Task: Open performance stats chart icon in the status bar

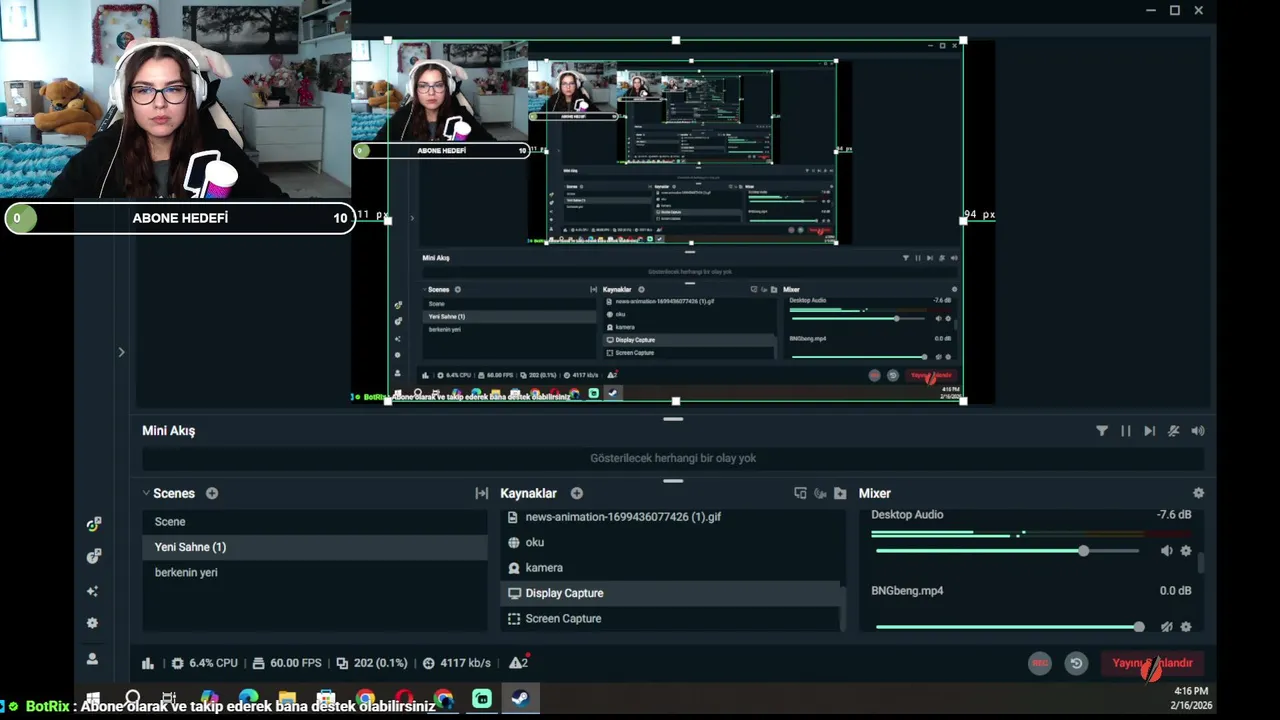Action: point(148,663)
